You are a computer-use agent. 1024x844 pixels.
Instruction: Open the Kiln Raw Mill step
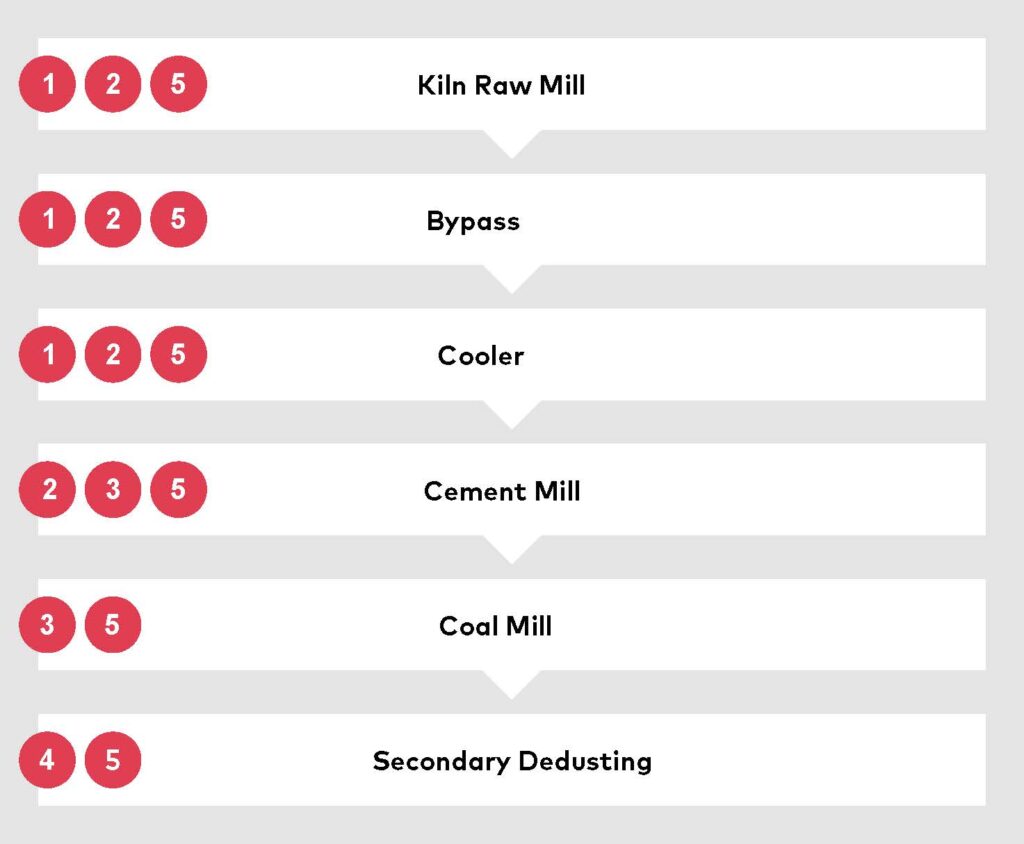point(501,85)
